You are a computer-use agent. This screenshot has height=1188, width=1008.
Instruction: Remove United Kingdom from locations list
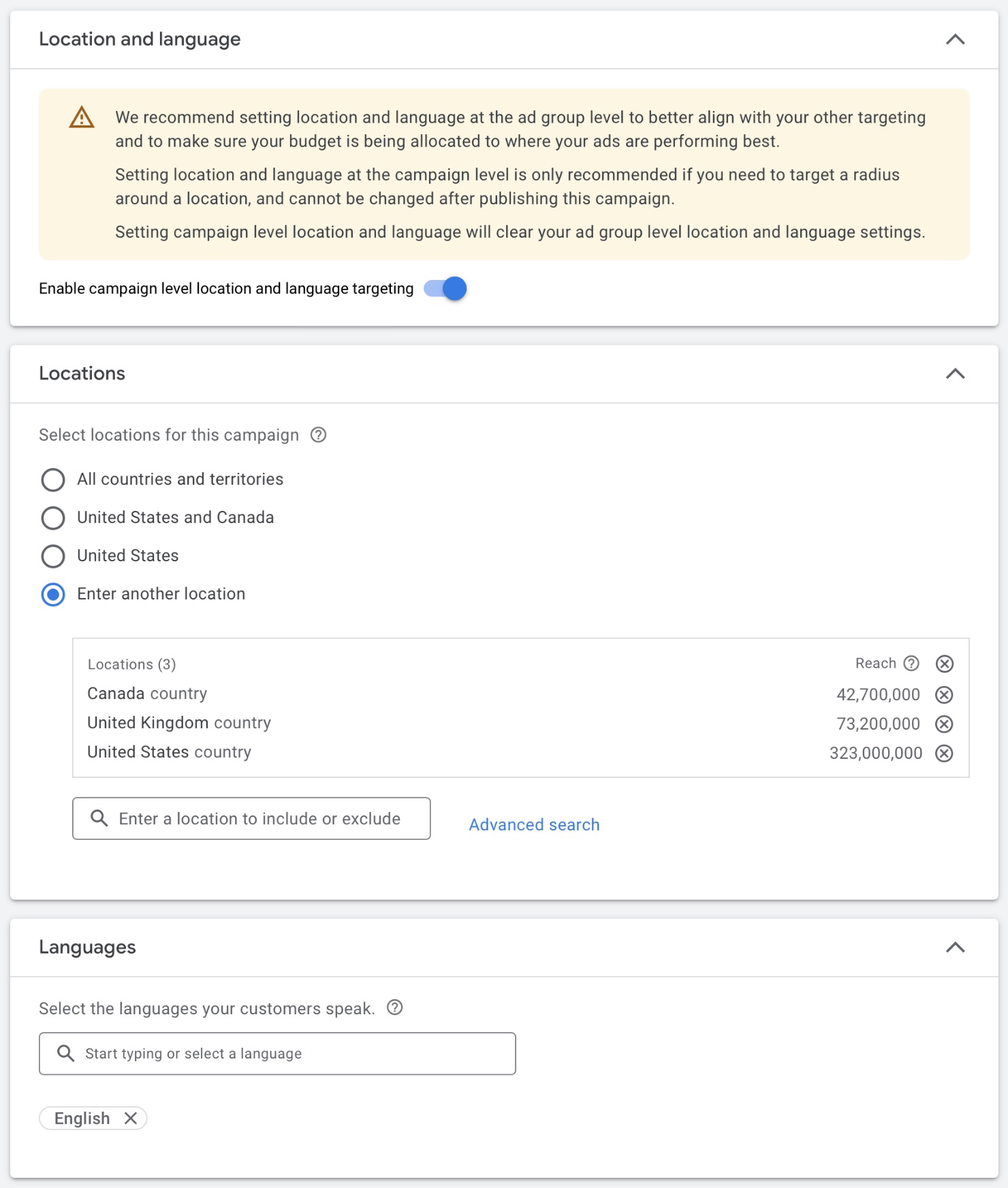click(944, 724)
